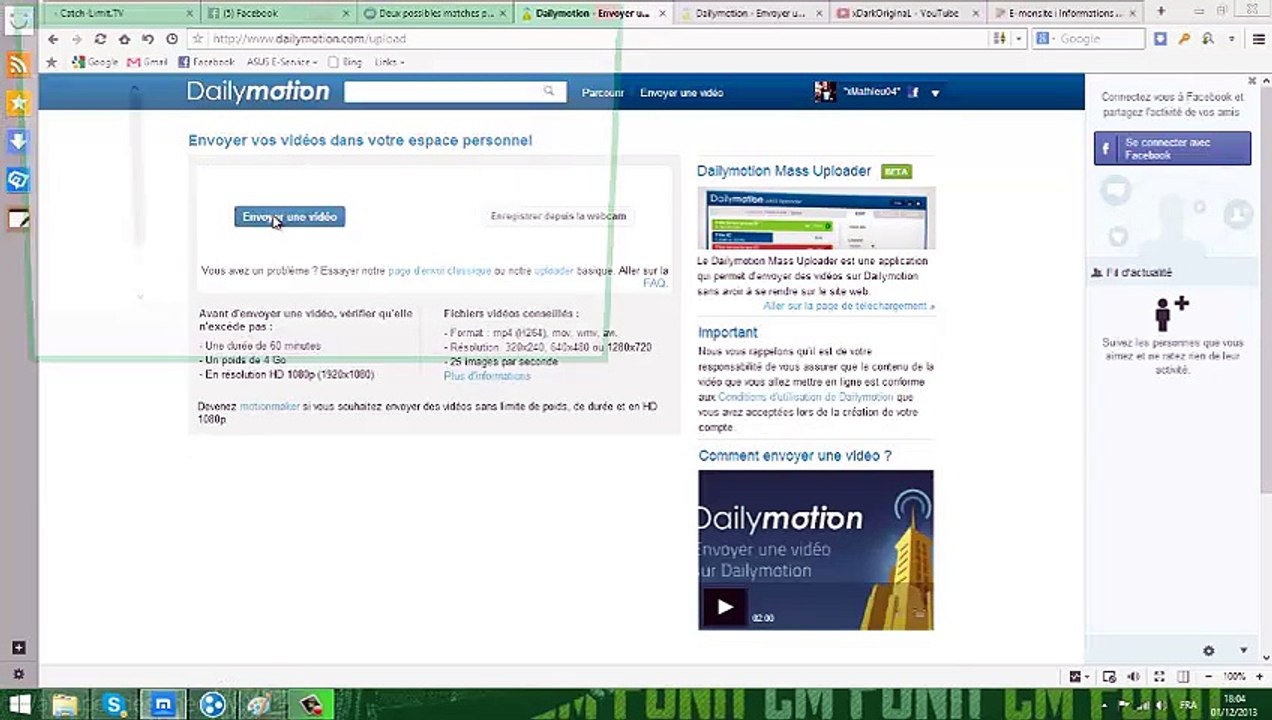Screen dimensions: 1272x720
Task: Open the Plus d'informations link
Action: (487, 376)
